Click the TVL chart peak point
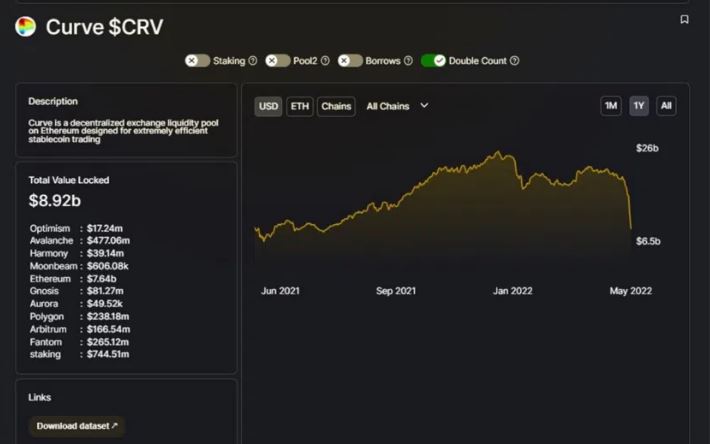This screenshot has width=710, height=444. tap(499, 152)
